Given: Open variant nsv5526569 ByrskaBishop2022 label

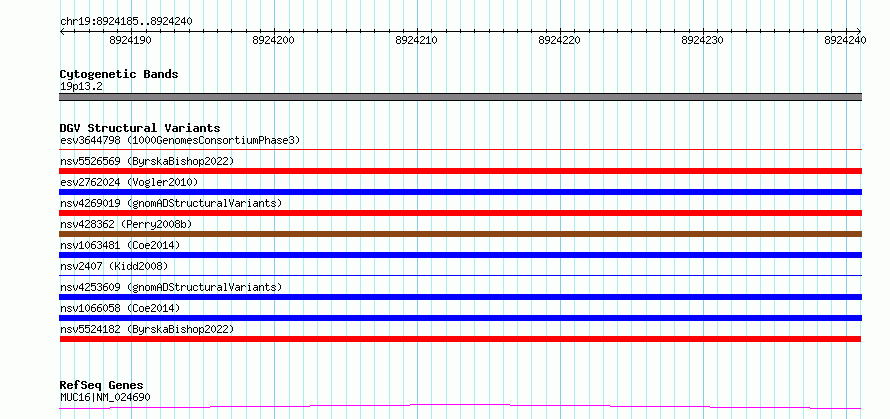Looking at the screenshot, I should pos(147,161).
